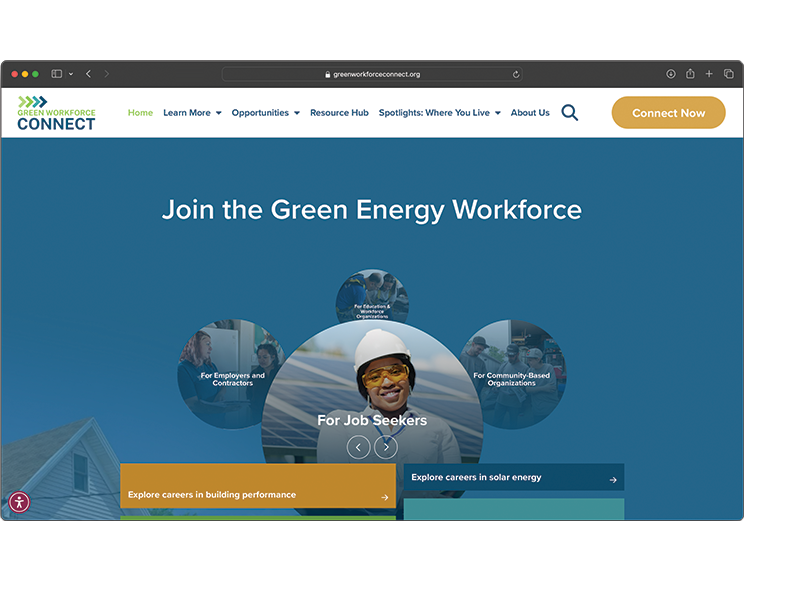Expand Spotlights: Where You Live menu
Screen dimensions: 800x600
[439, 113]
